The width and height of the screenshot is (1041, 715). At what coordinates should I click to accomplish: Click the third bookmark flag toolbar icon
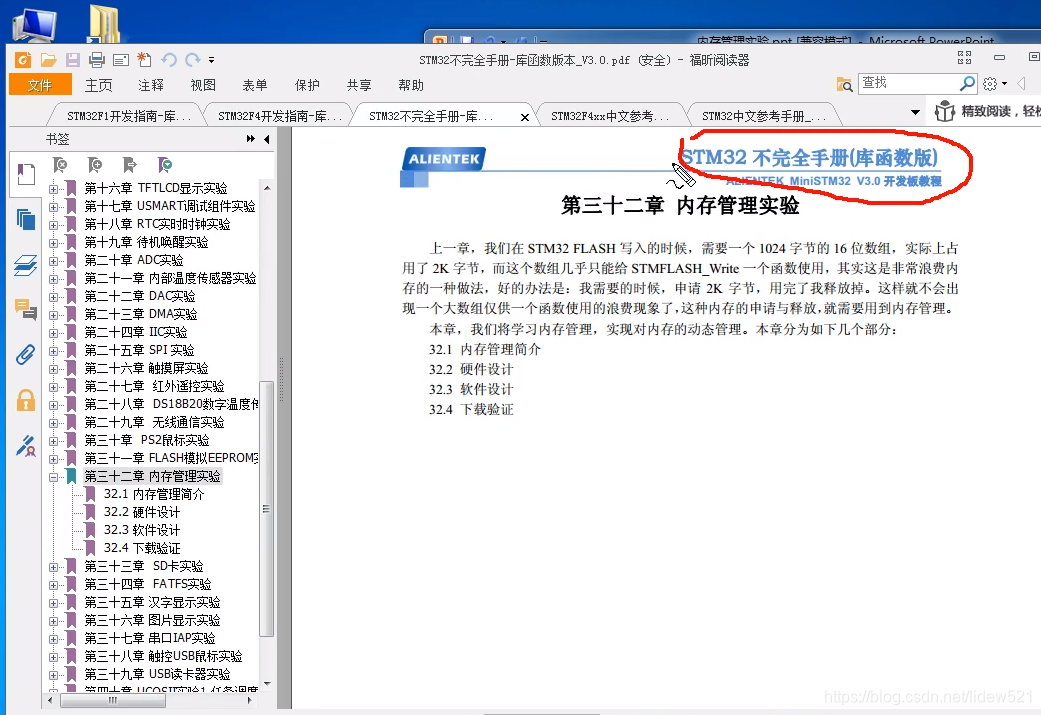click(129, 165)
